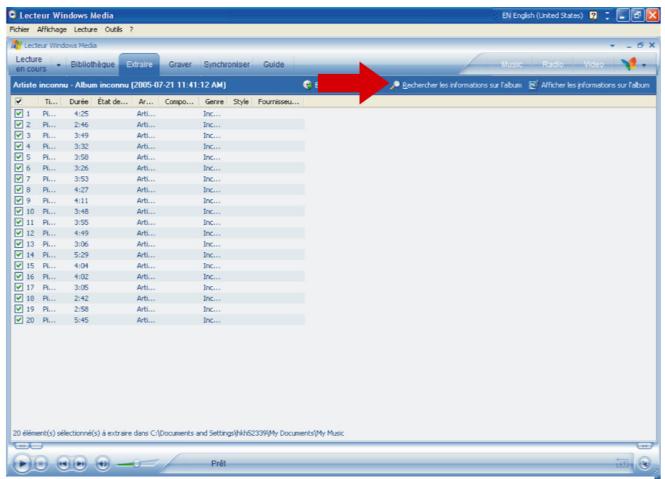This screenshot has width=665, height=479.
Task: Uncheck track 13 checkbox
Action: click(x=18, y=244)
